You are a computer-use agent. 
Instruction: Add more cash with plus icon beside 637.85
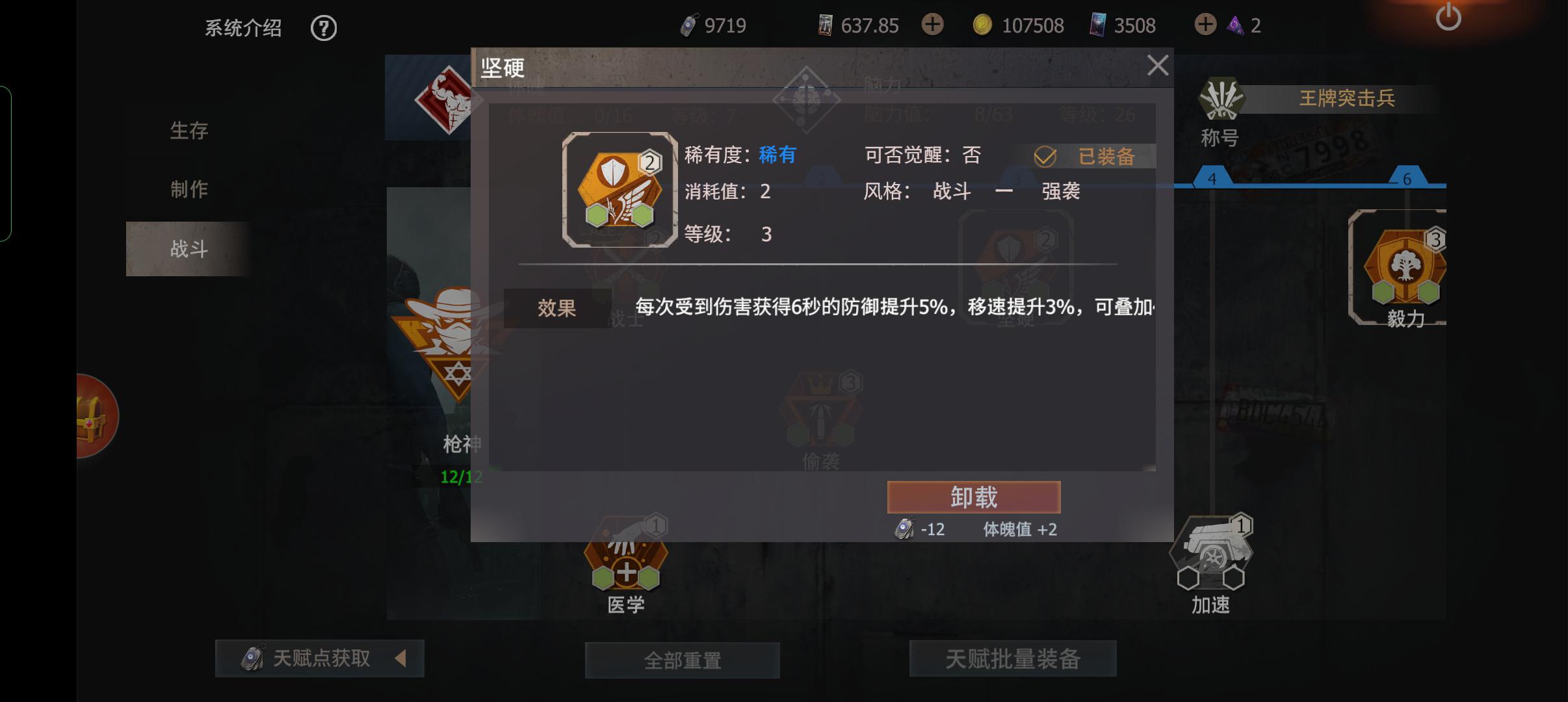tap(932, 25)
